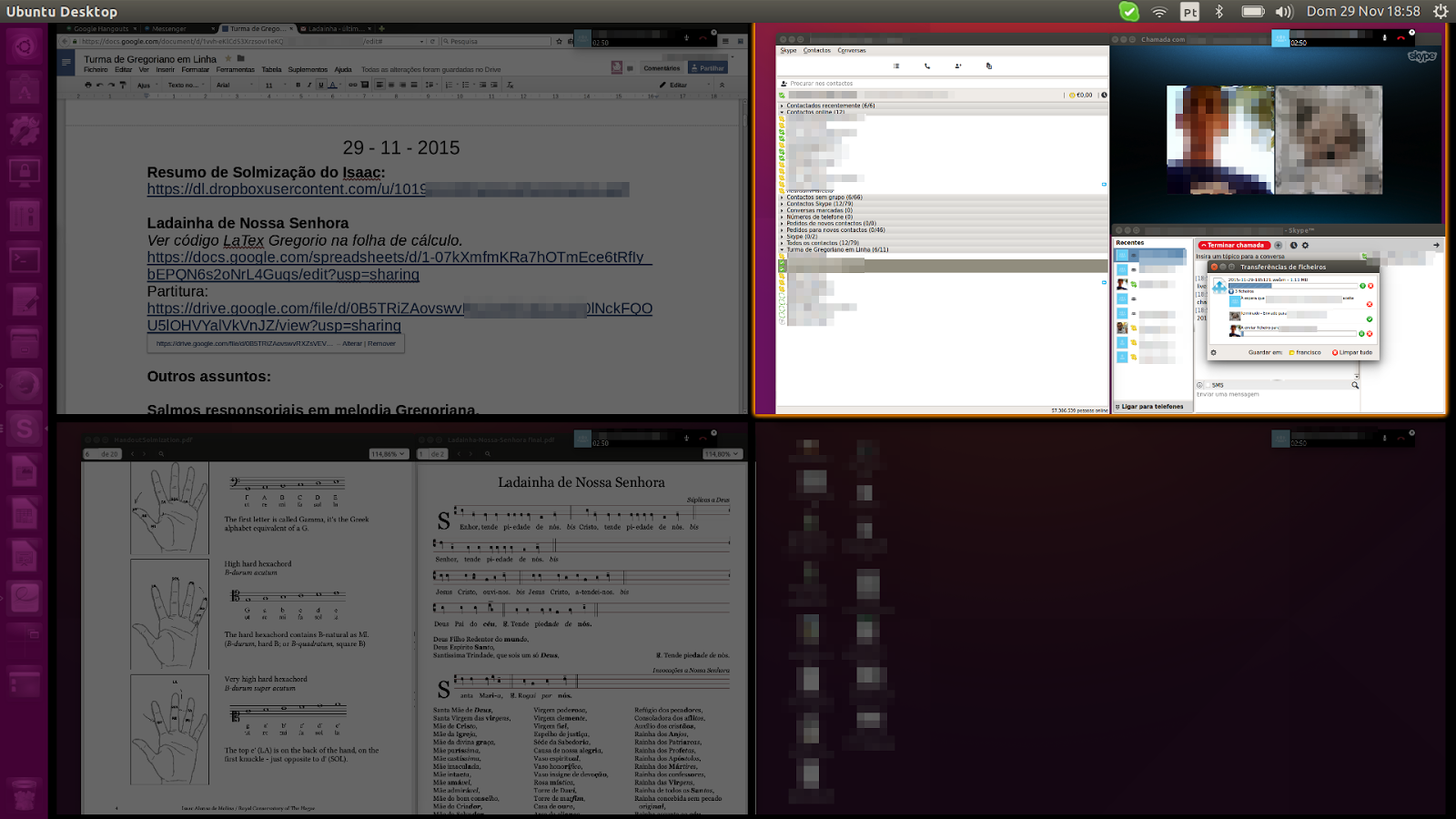Screen dimensions: 1456x819
Task: Click the Google Docs home menu icon
Action: (66, 62)
